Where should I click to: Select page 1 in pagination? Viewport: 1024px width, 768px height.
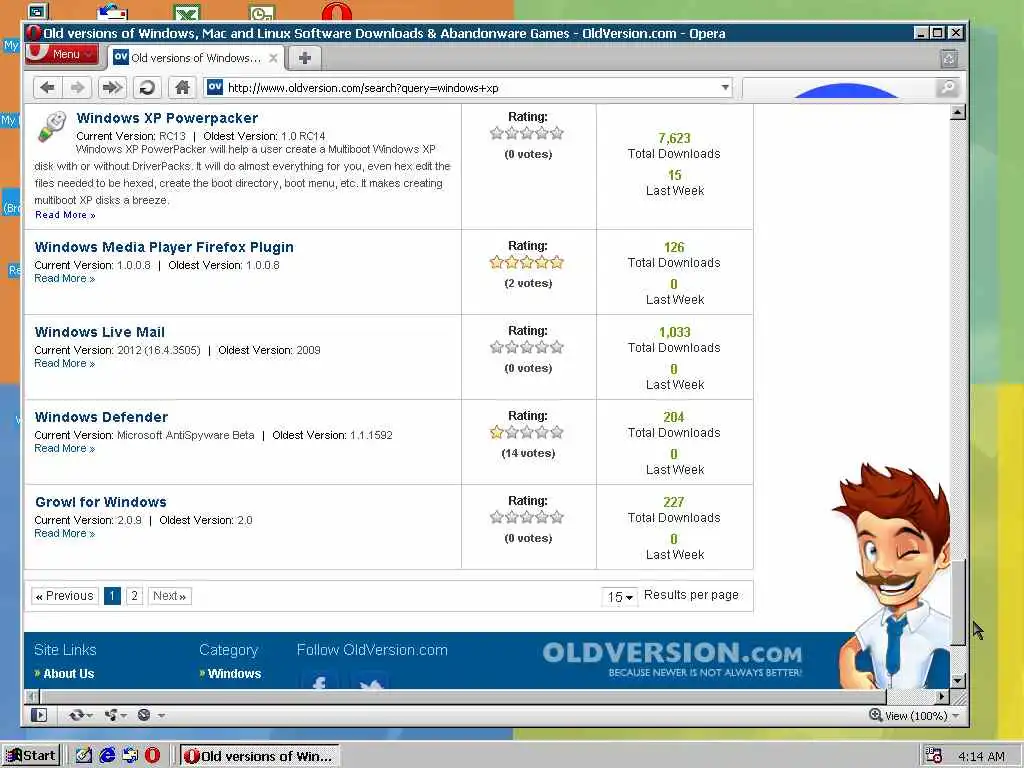(112, 596)
